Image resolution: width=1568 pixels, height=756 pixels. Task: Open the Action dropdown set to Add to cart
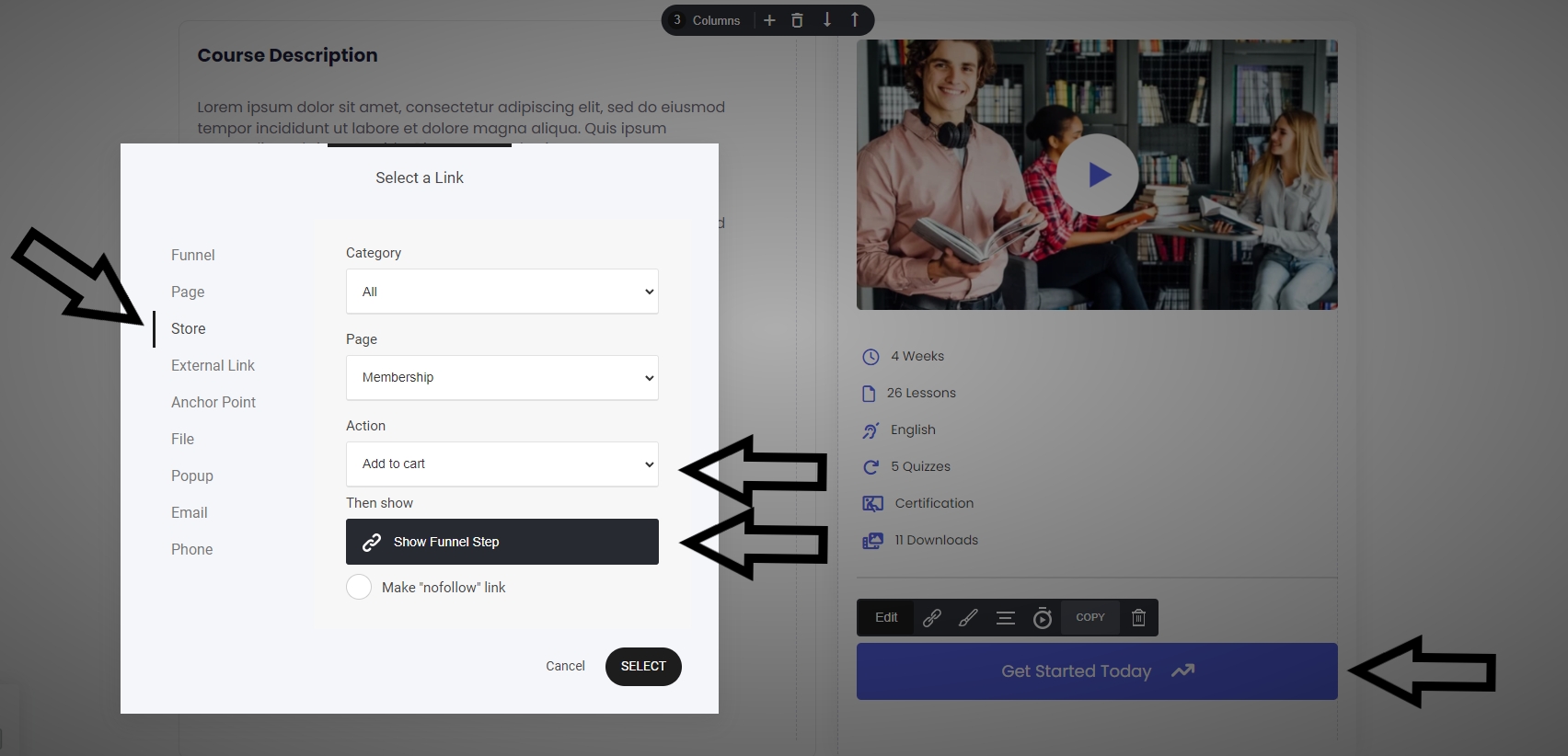tap(502, 464)
